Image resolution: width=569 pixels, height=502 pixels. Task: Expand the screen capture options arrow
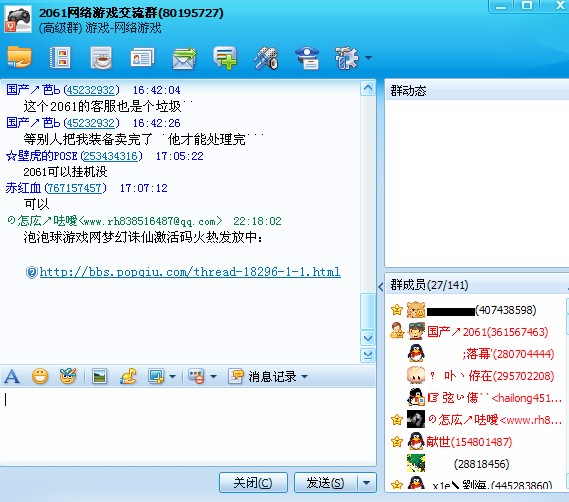point(173,376)
